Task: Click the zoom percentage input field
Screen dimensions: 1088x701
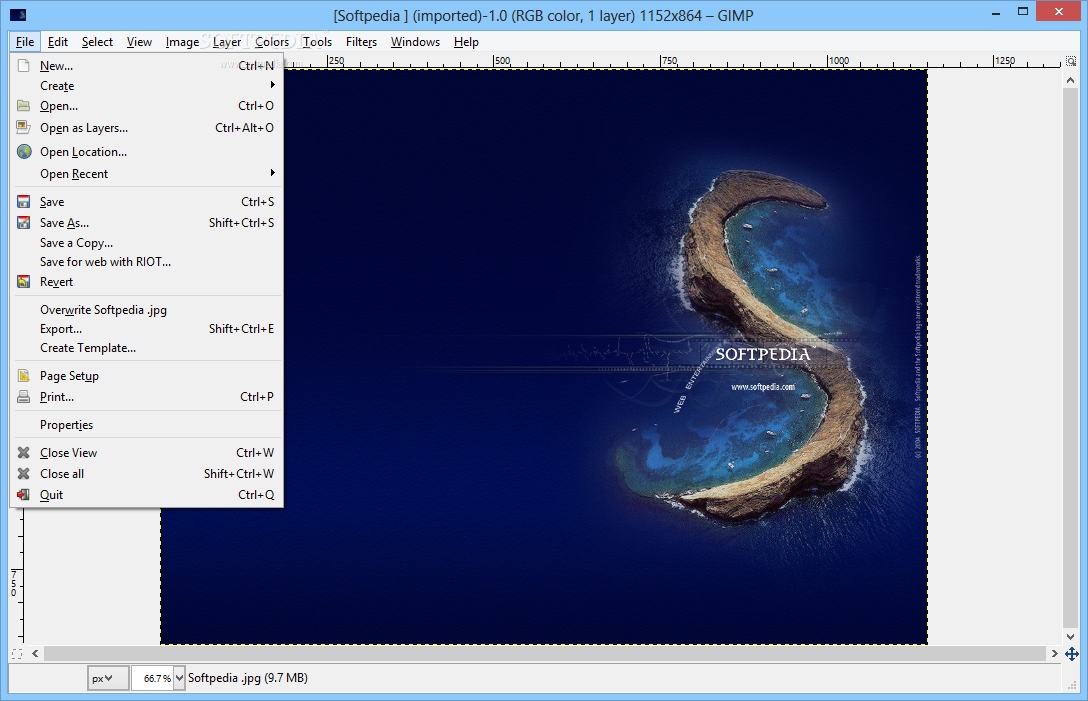Action: pyautogui.click(x=153, y=678)
